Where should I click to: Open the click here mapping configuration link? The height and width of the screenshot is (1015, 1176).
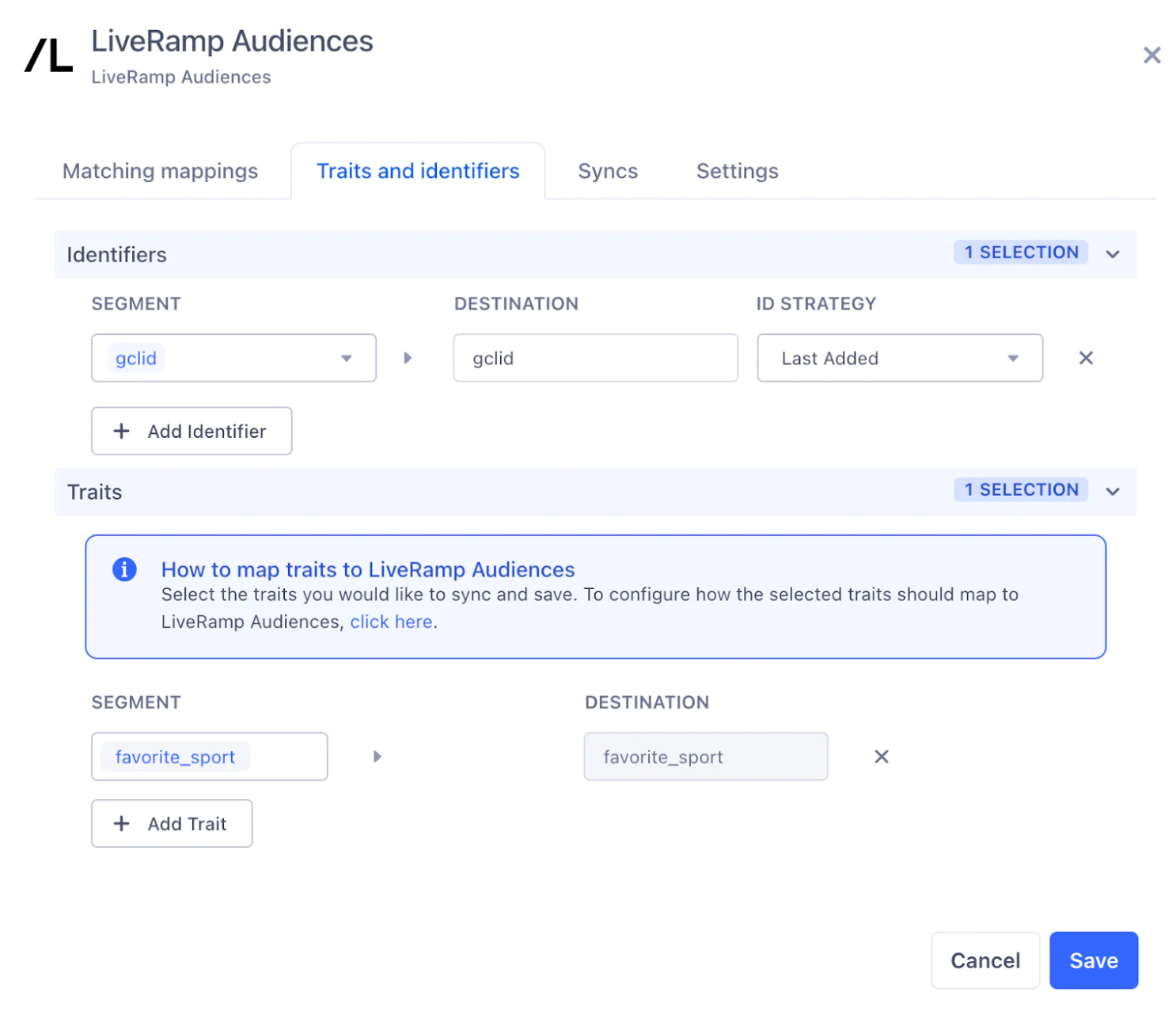(391, 622)
